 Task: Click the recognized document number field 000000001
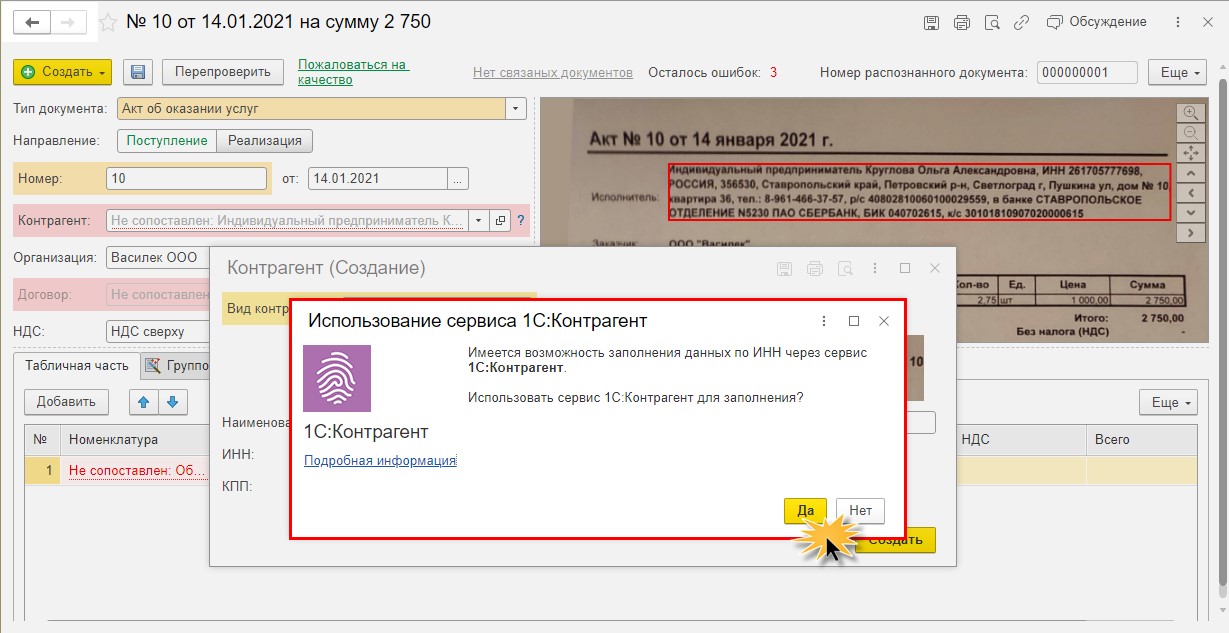pyautogui.click(x=1087, y=72)
